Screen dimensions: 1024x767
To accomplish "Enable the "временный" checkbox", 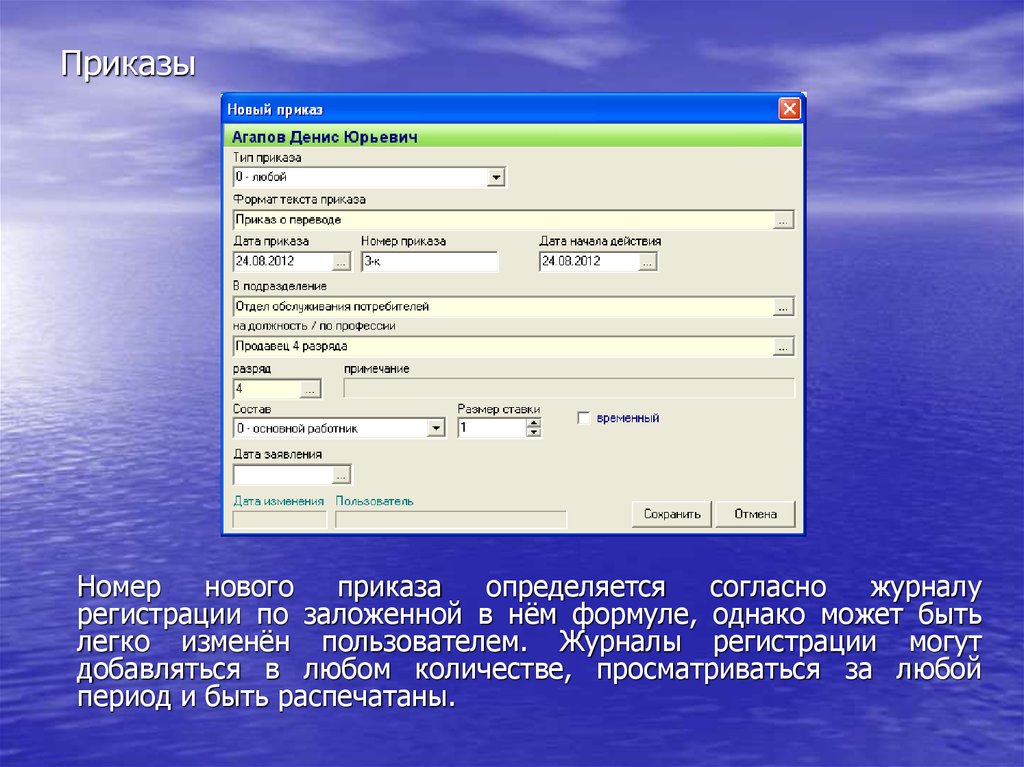I will [x=583, y=417].
